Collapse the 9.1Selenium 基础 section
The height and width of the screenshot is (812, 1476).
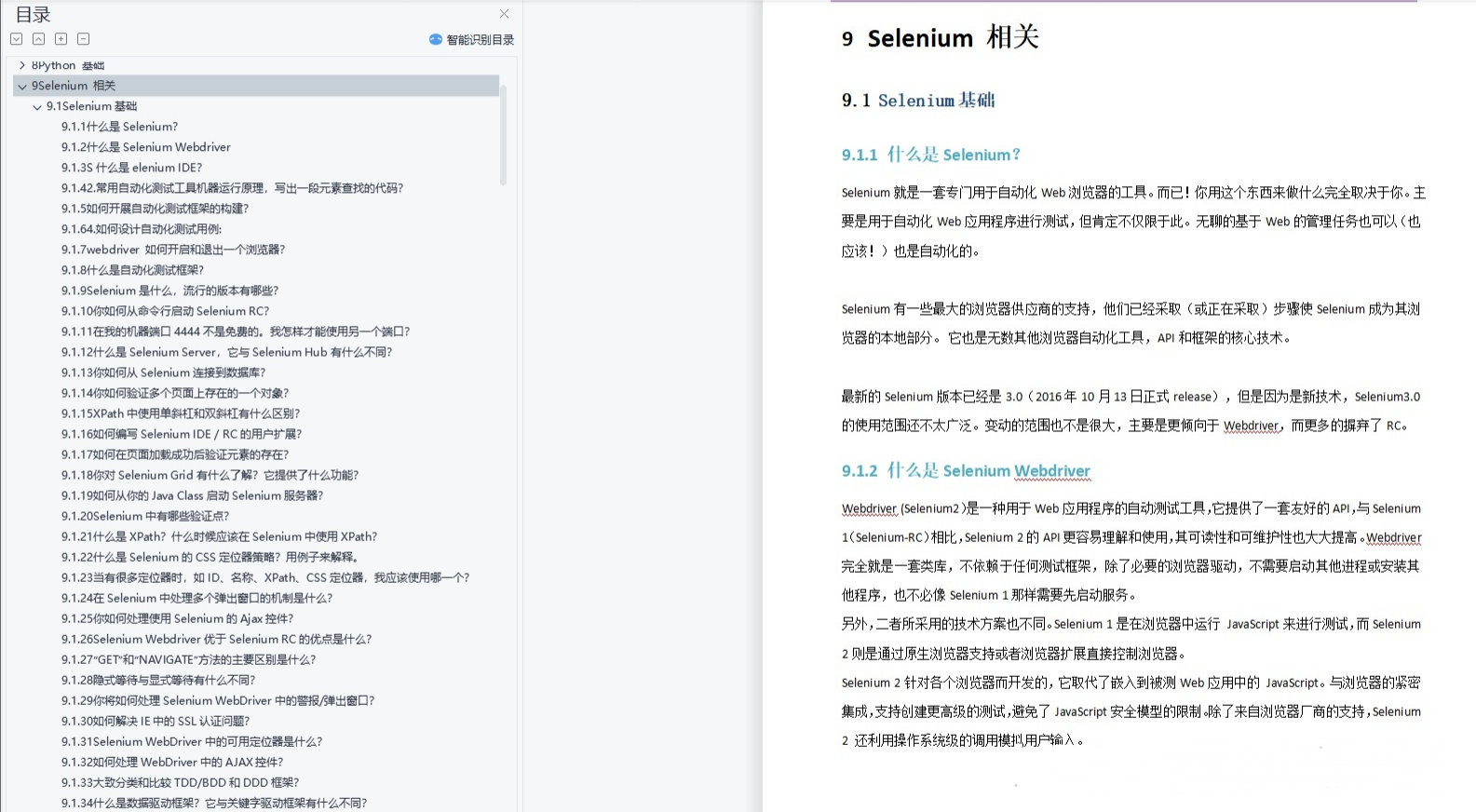(x=37, y=107)
